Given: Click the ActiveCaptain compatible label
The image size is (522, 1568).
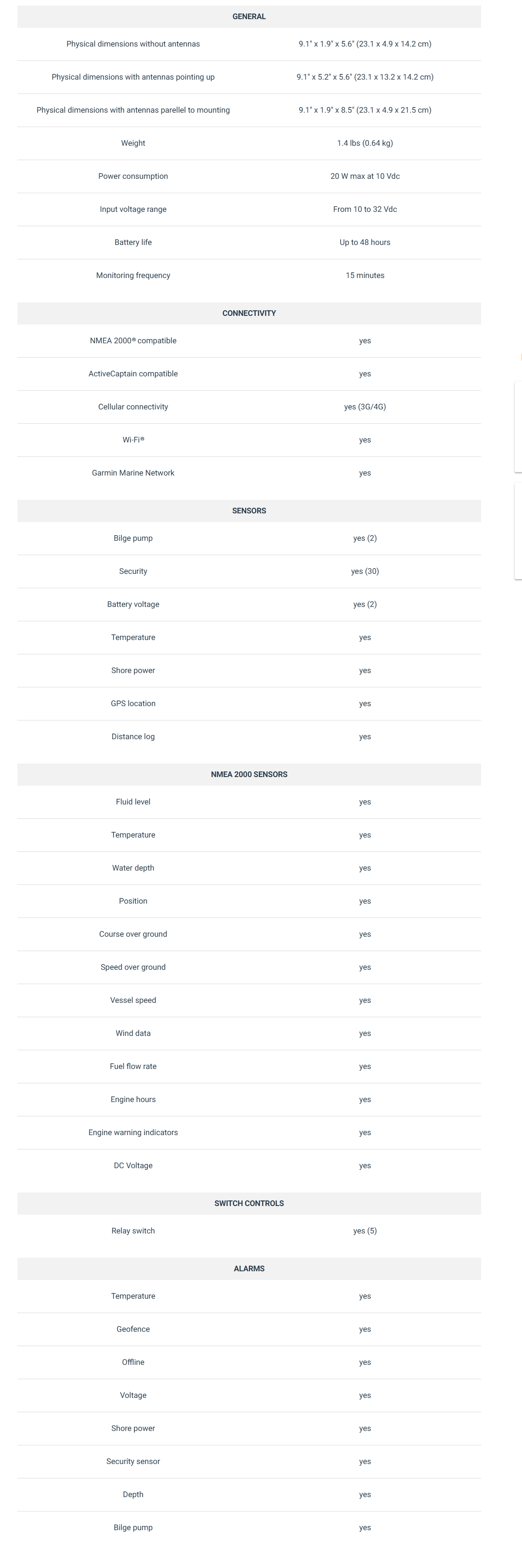Looking at the screenshot, I should (133, 374).
